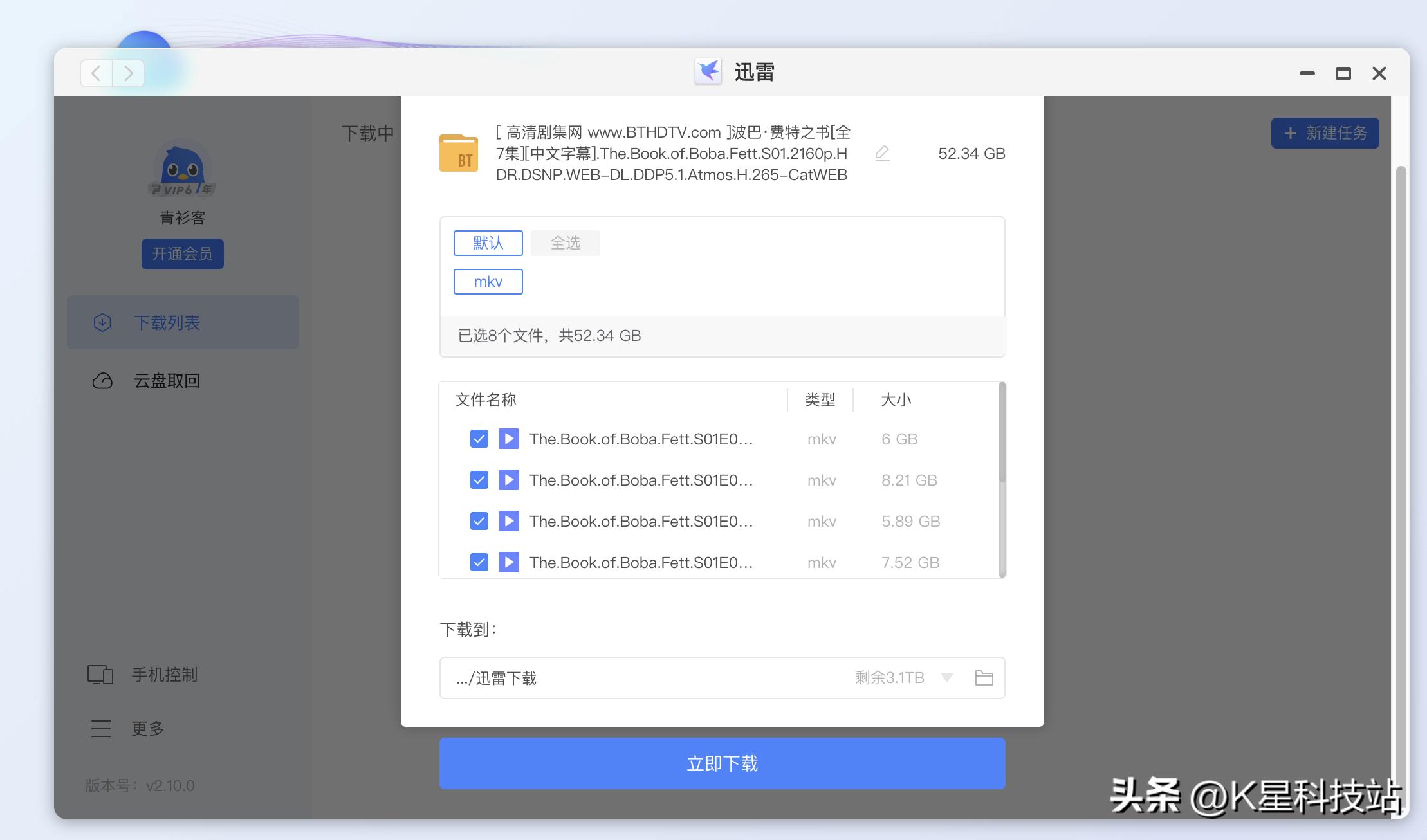Image resolution: width=1427 pixels, height=840 pixels.
Task: Uncheck the 8.21 GB episode file
Action: click(x=478, y=480)
